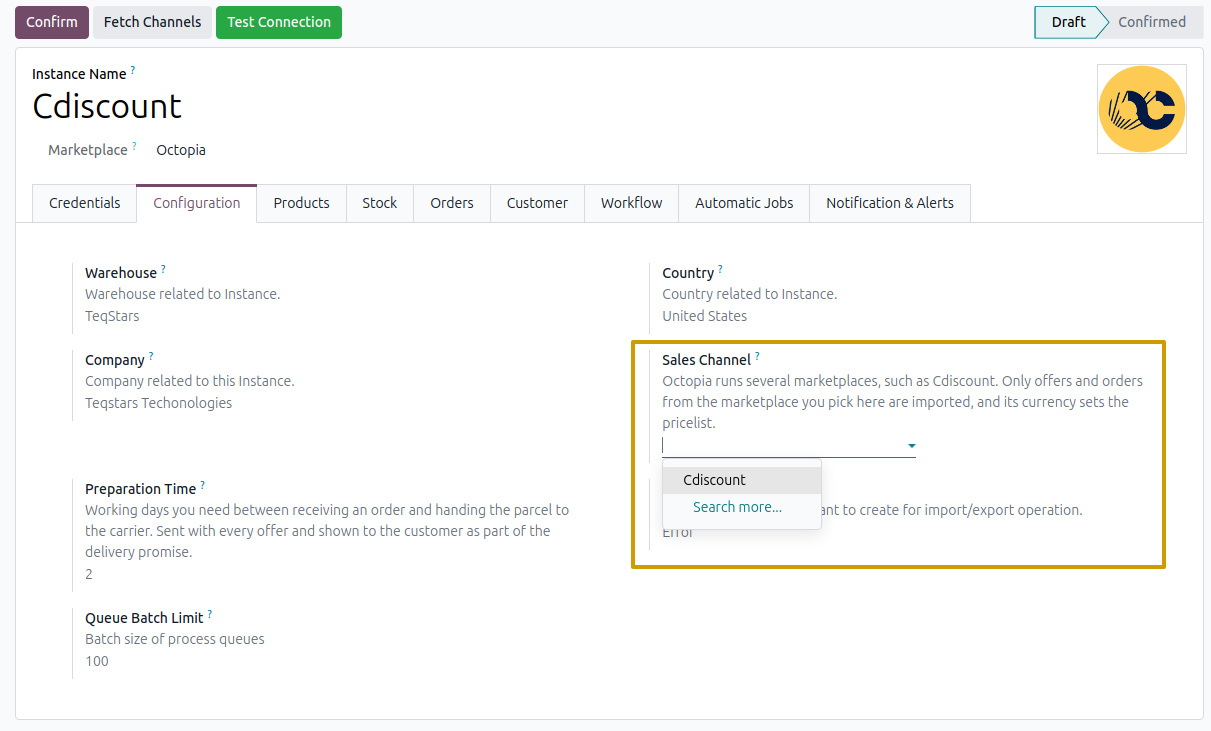Click the Warehouse field label
This screenshot has width=1211, height=731.
(121, 273)
